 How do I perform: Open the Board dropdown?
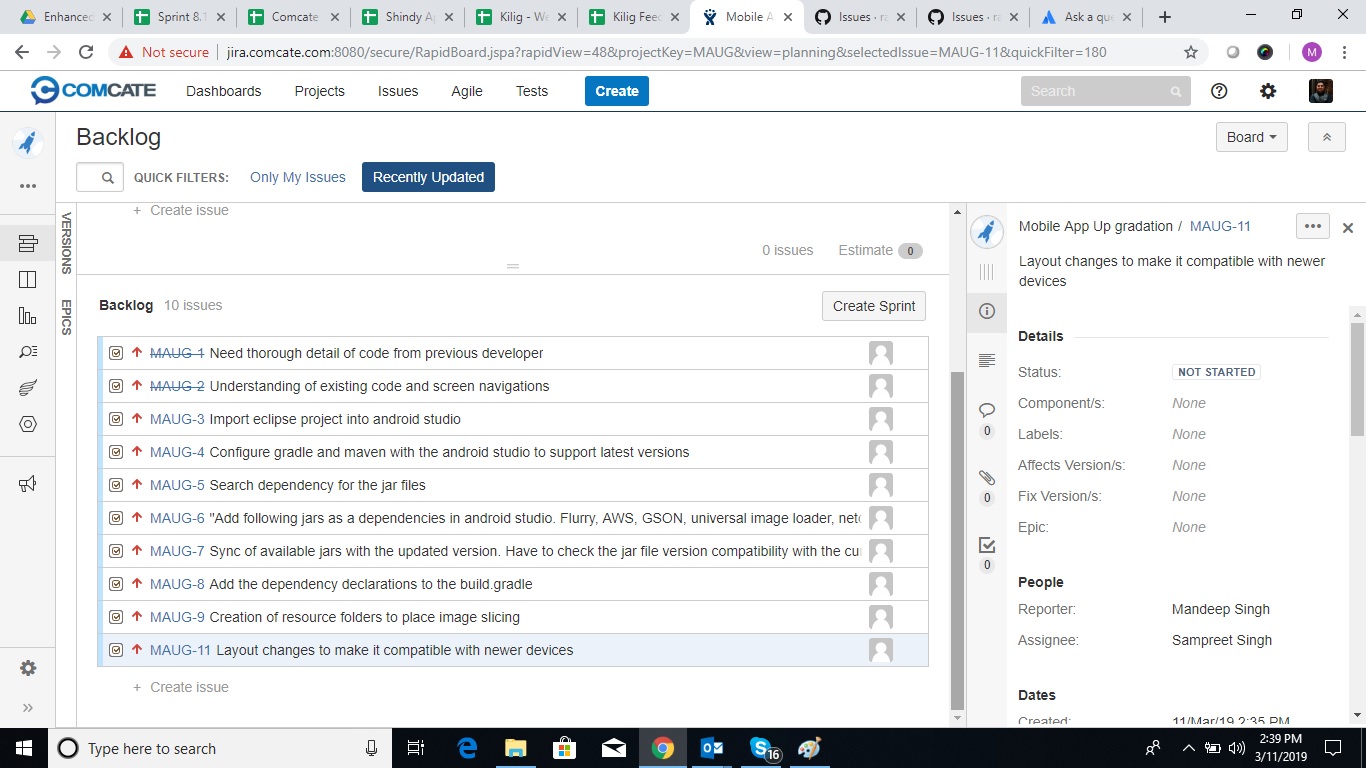click(1251, 137)
